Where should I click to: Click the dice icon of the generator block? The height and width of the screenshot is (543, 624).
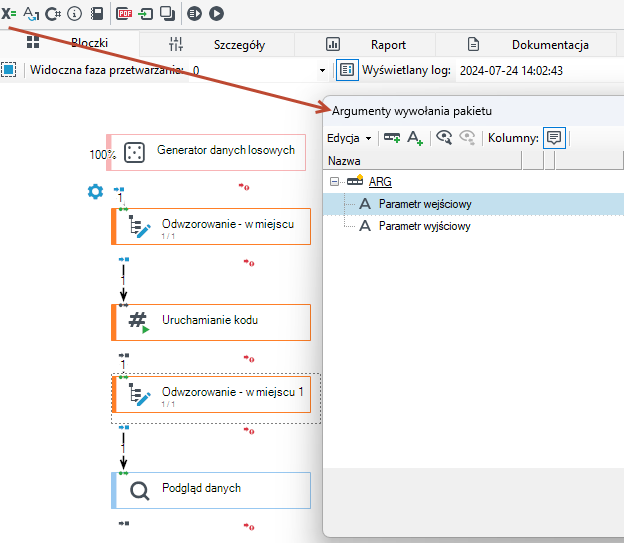[x=134, y=153]
